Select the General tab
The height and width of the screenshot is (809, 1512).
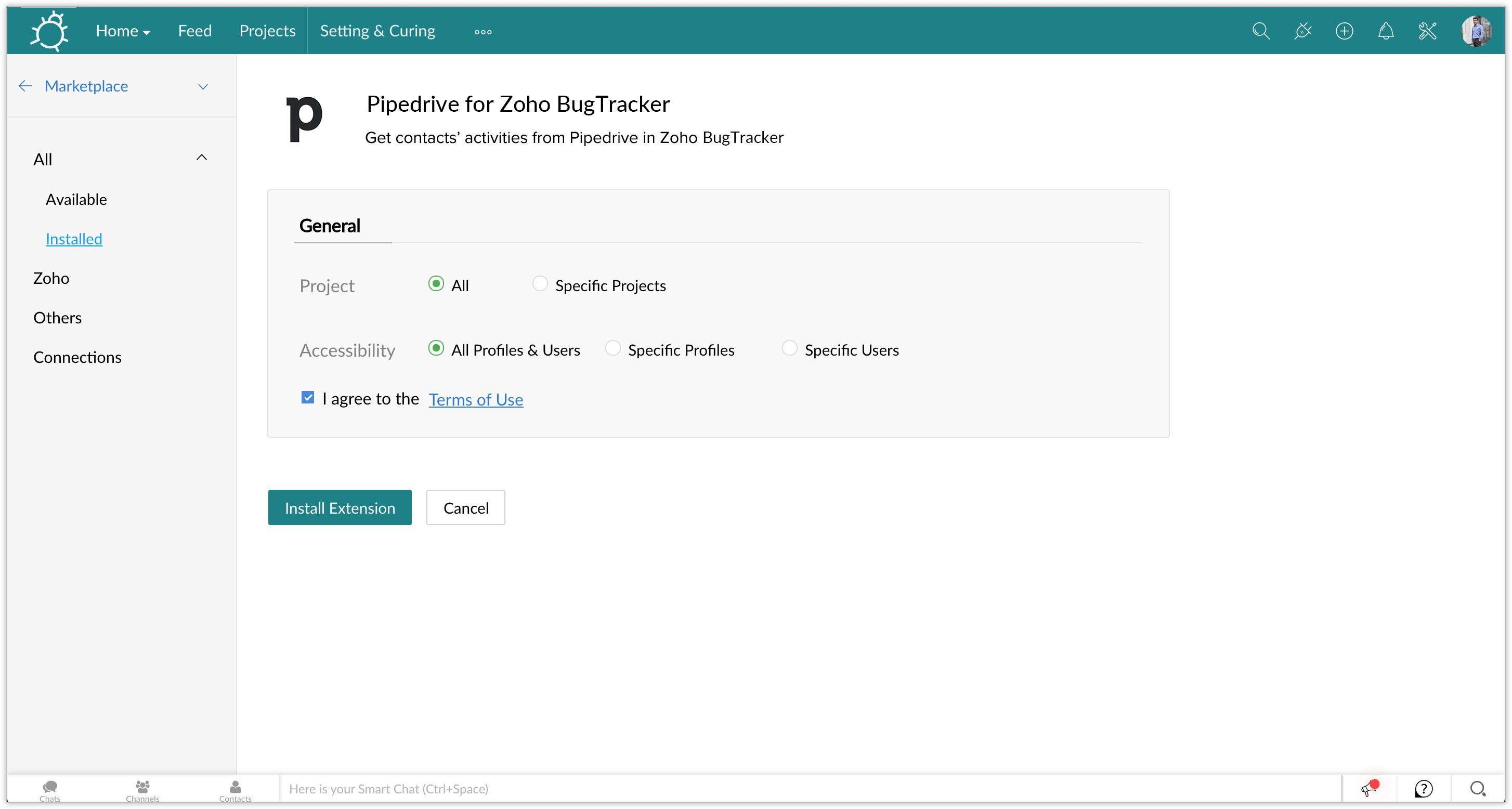pyautogui.click(x=330, y=226)
